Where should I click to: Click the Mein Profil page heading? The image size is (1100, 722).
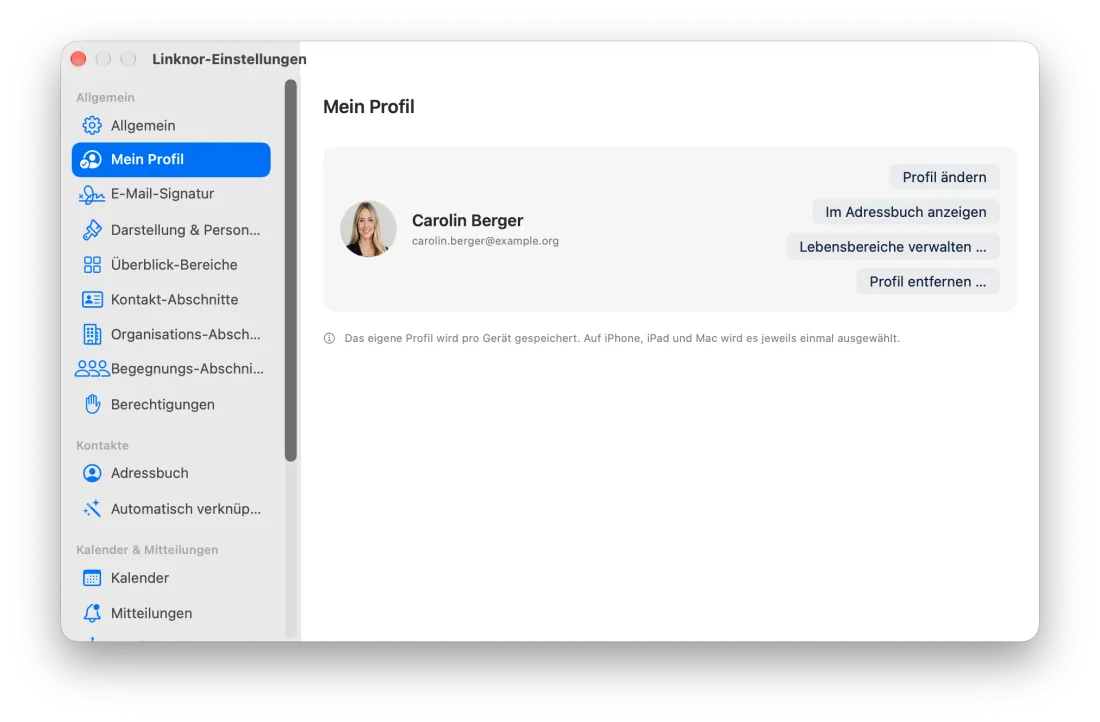(x=369, y=107)
